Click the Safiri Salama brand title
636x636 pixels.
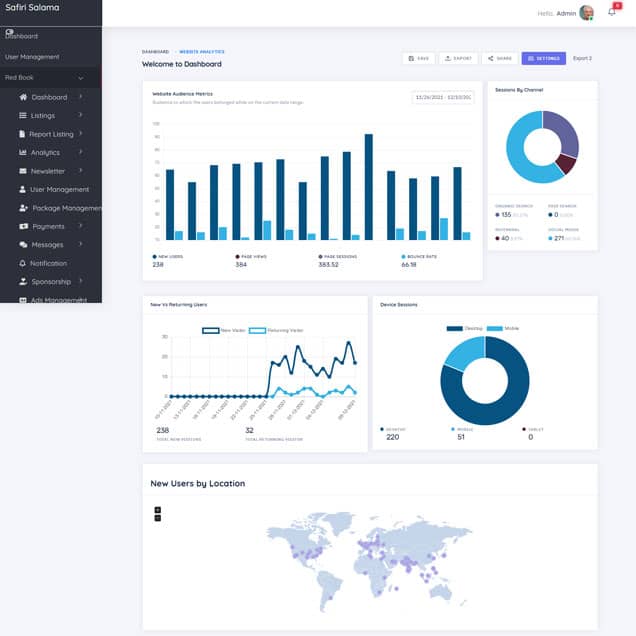click(x=32, y=7)
